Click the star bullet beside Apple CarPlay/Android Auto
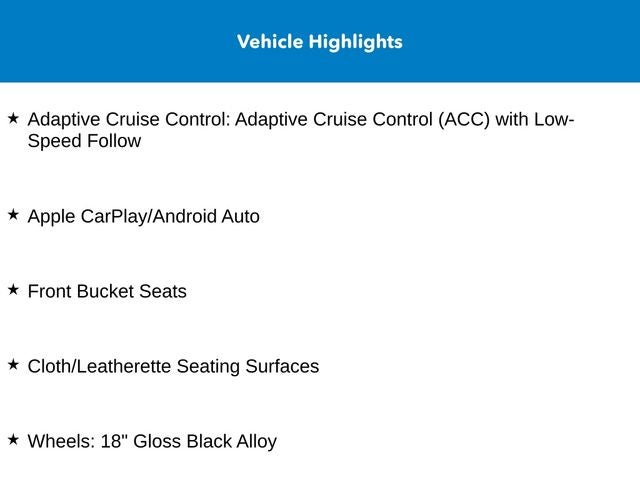Viewport: 640px width, 480px height. pyautogui.click(x=13, y=215)
